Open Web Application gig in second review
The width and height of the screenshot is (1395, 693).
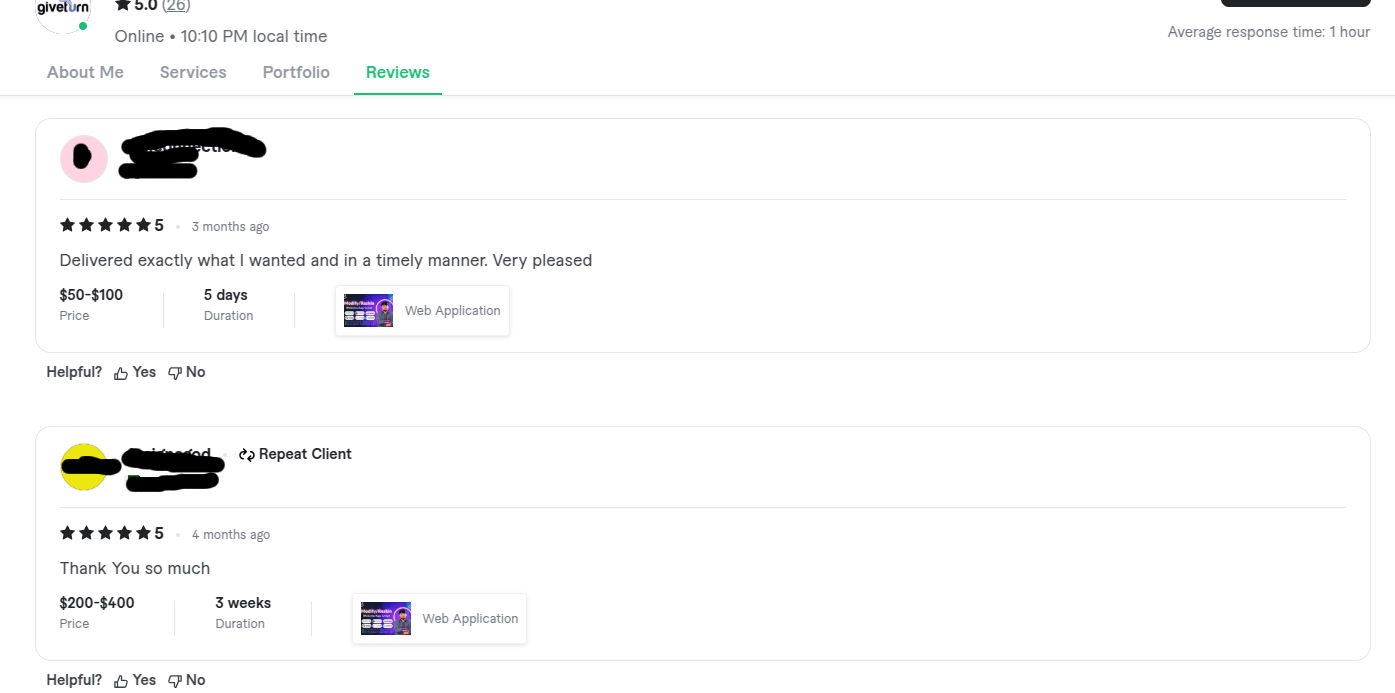pyautogui.click(x=440, y=619)
